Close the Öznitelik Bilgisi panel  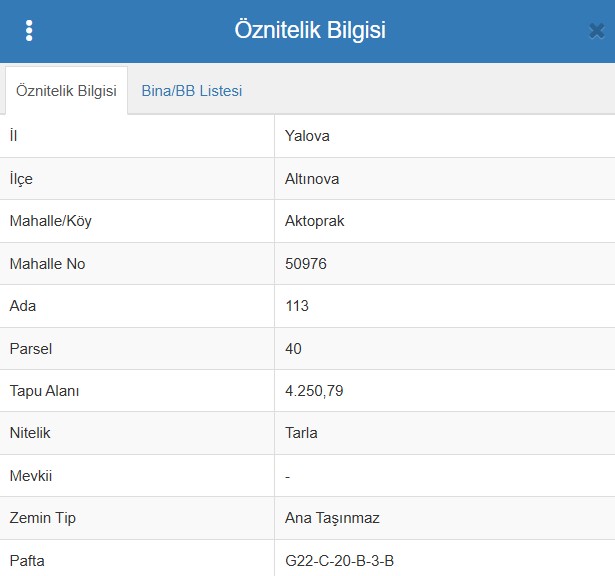pos(597,31)
